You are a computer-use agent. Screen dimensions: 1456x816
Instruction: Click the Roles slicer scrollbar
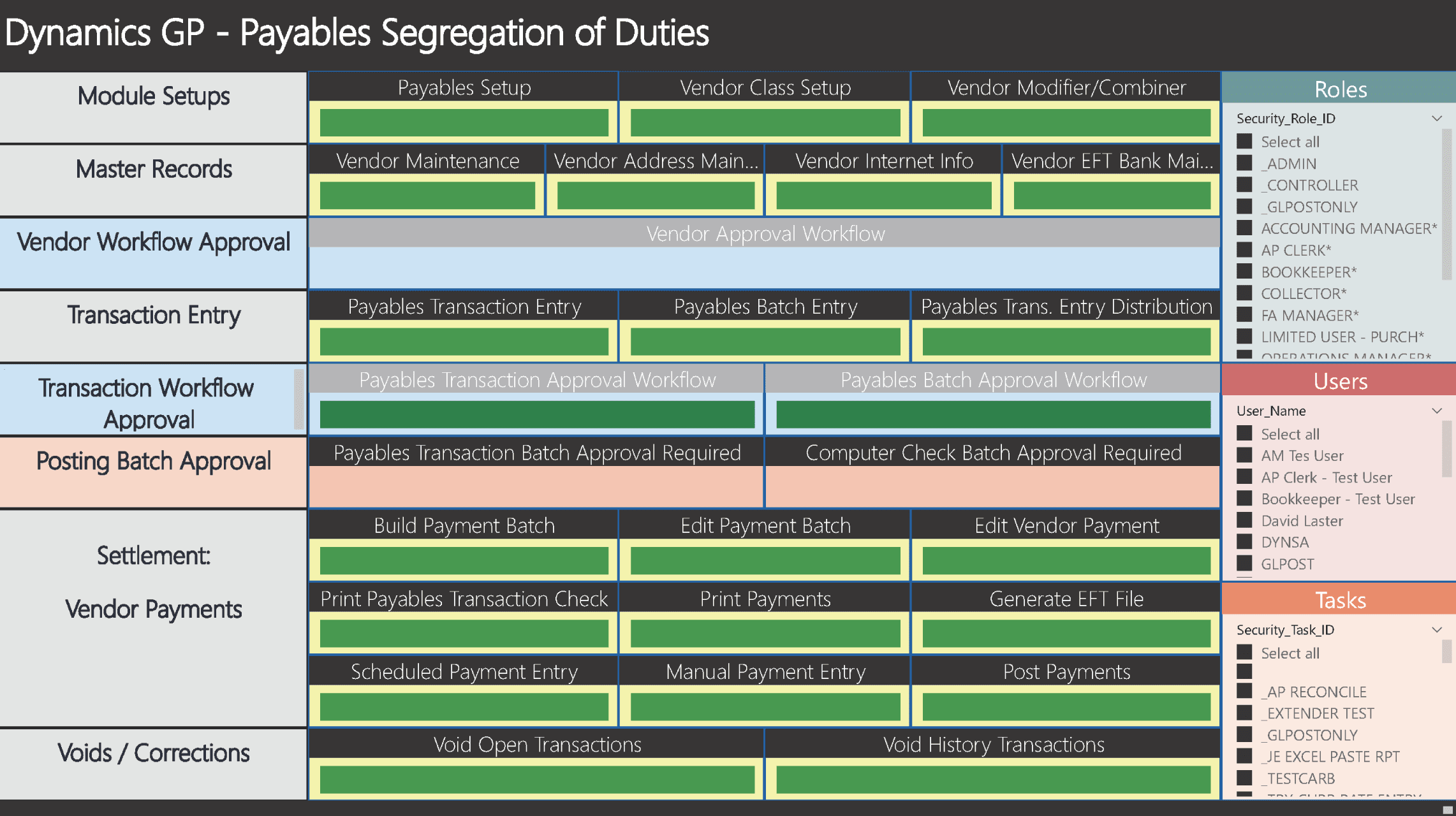point(1446,204)
